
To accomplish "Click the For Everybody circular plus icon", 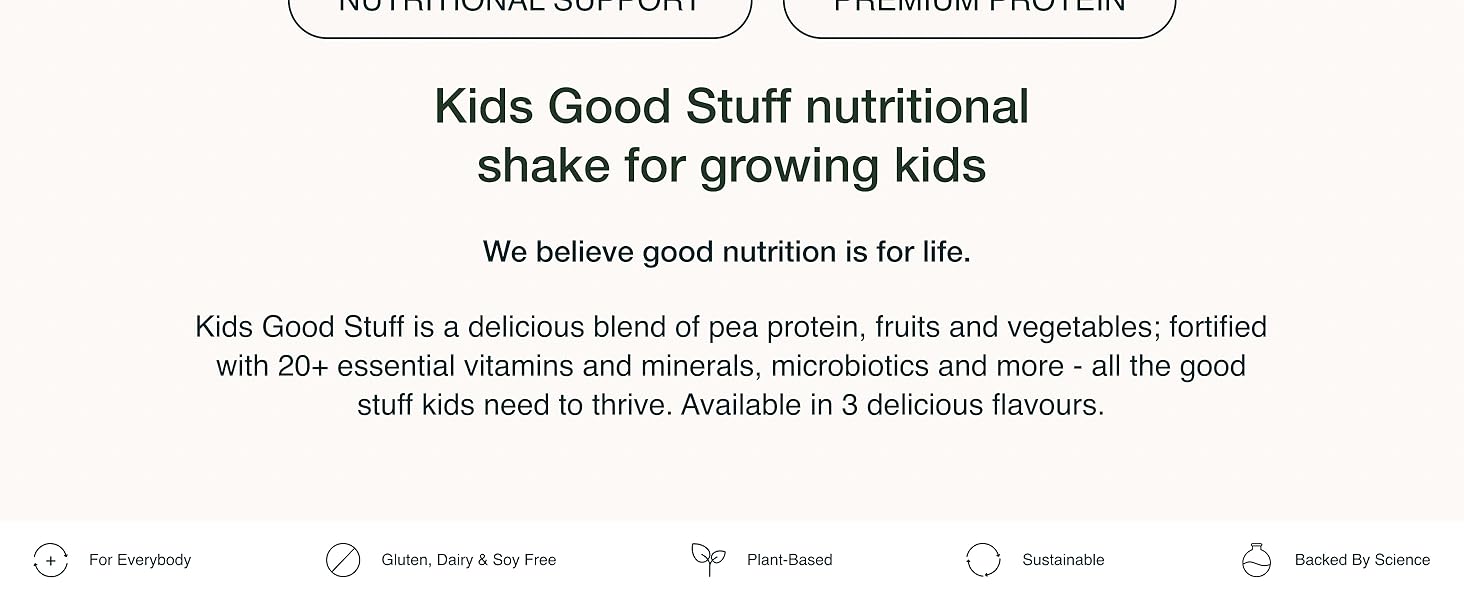I will (x=50, y=560).
